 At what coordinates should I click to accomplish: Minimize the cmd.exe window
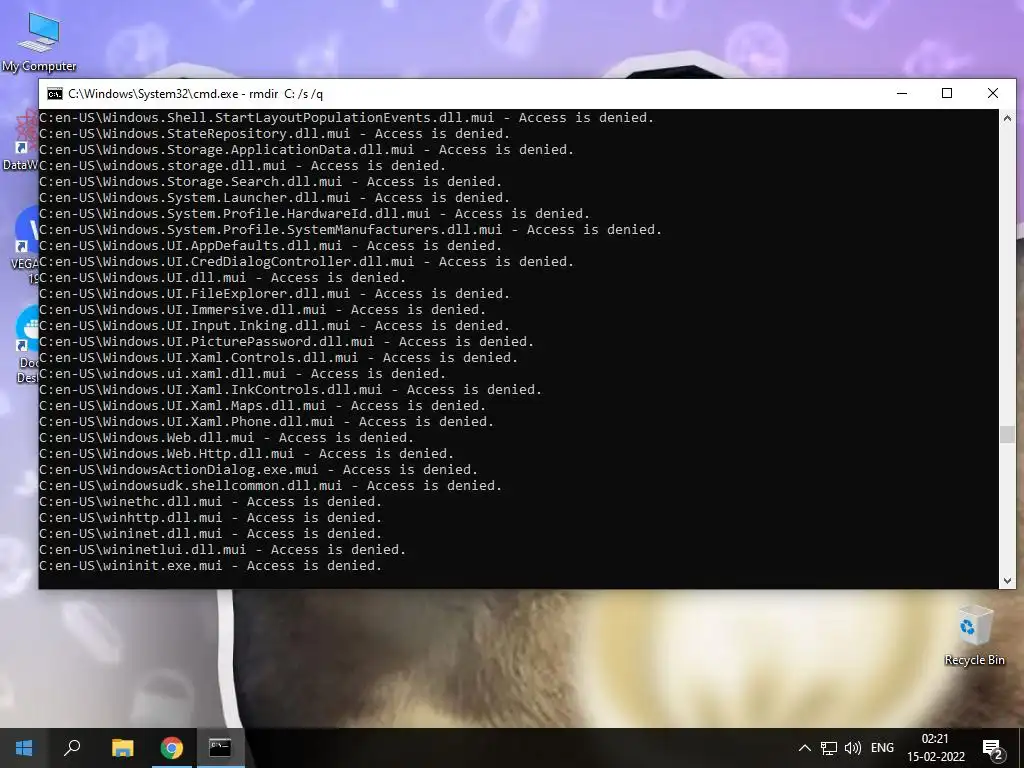tap(902, 93)
